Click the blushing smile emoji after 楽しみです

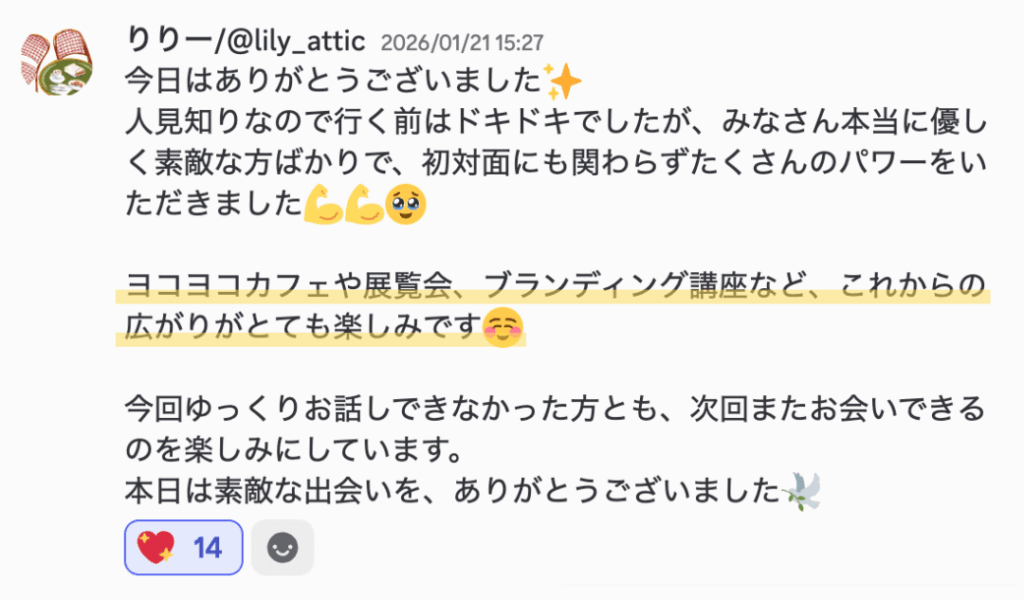[503, 326]
